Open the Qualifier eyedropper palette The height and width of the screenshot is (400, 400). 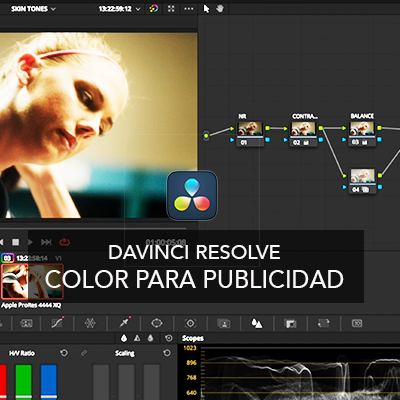(x=124, y=323)
